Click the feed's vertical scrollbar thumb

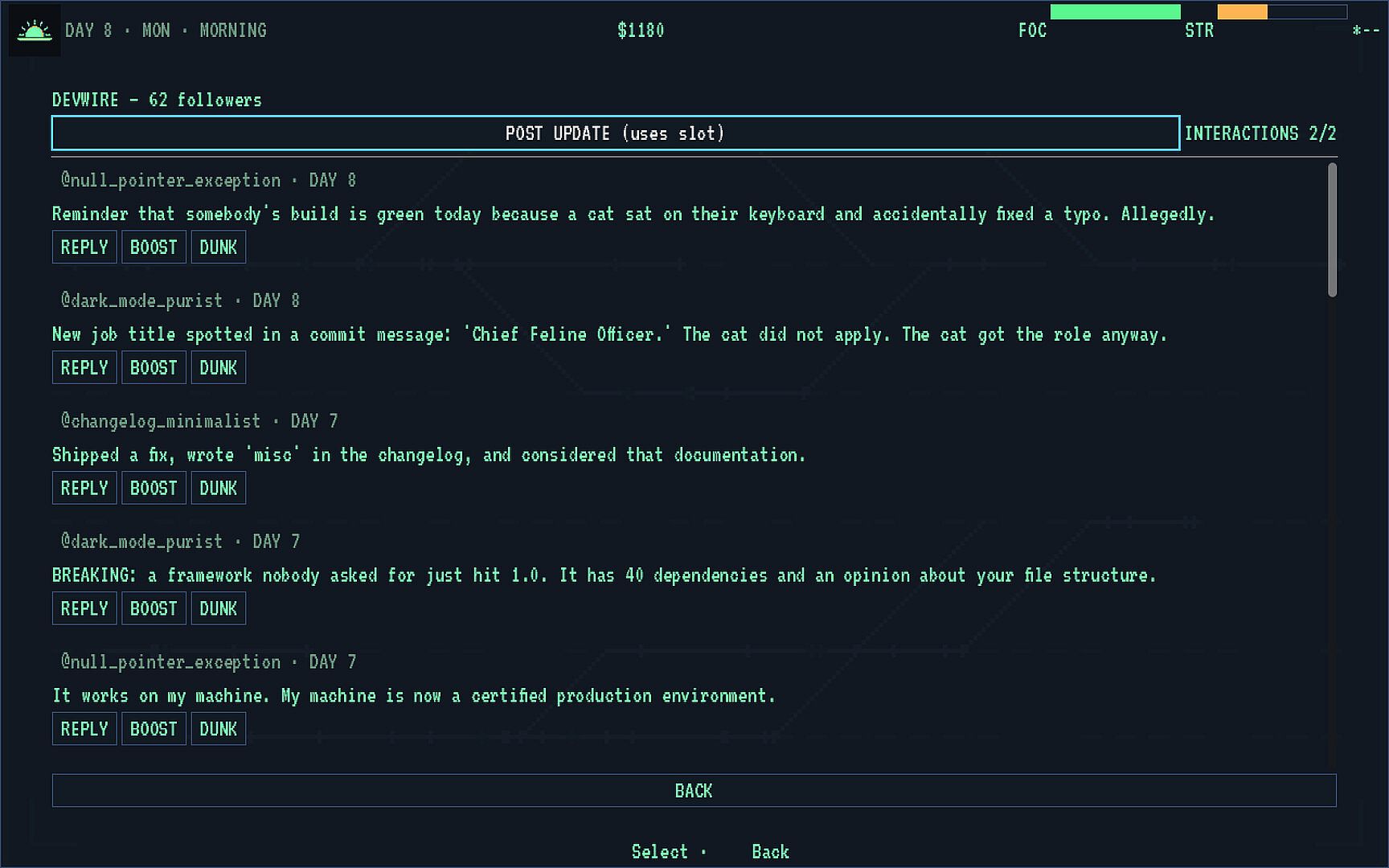coord(1332,230)
